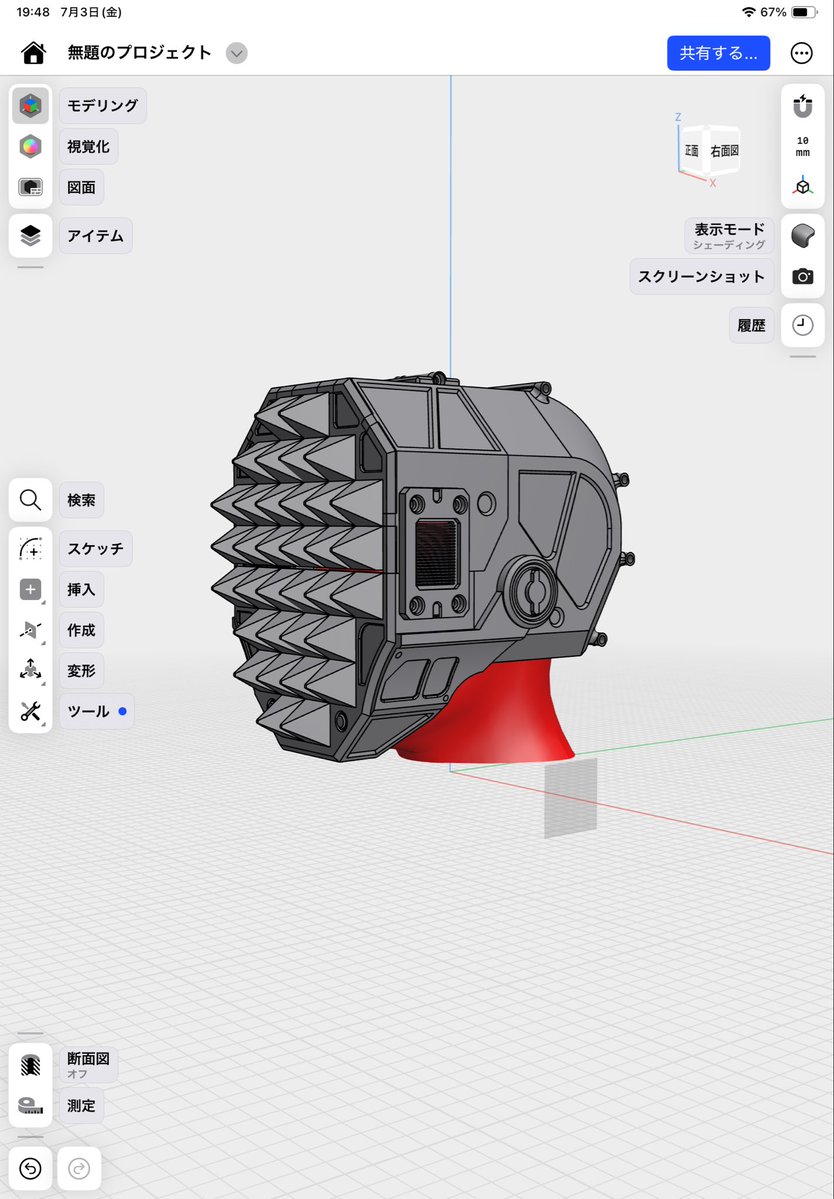
Task: Click the 共有する... share button
Action: [719, 53]
